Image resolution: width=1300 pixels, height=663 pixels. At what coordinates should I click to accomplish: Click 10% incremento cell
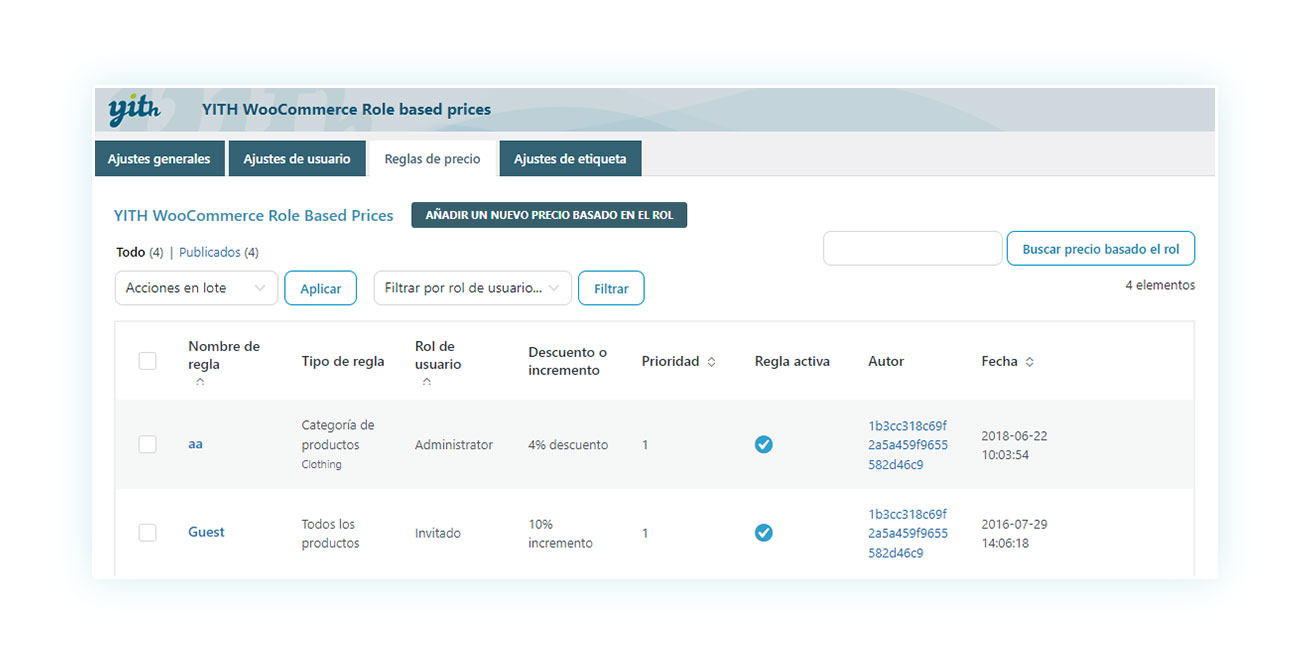click(x=560, y=534)
